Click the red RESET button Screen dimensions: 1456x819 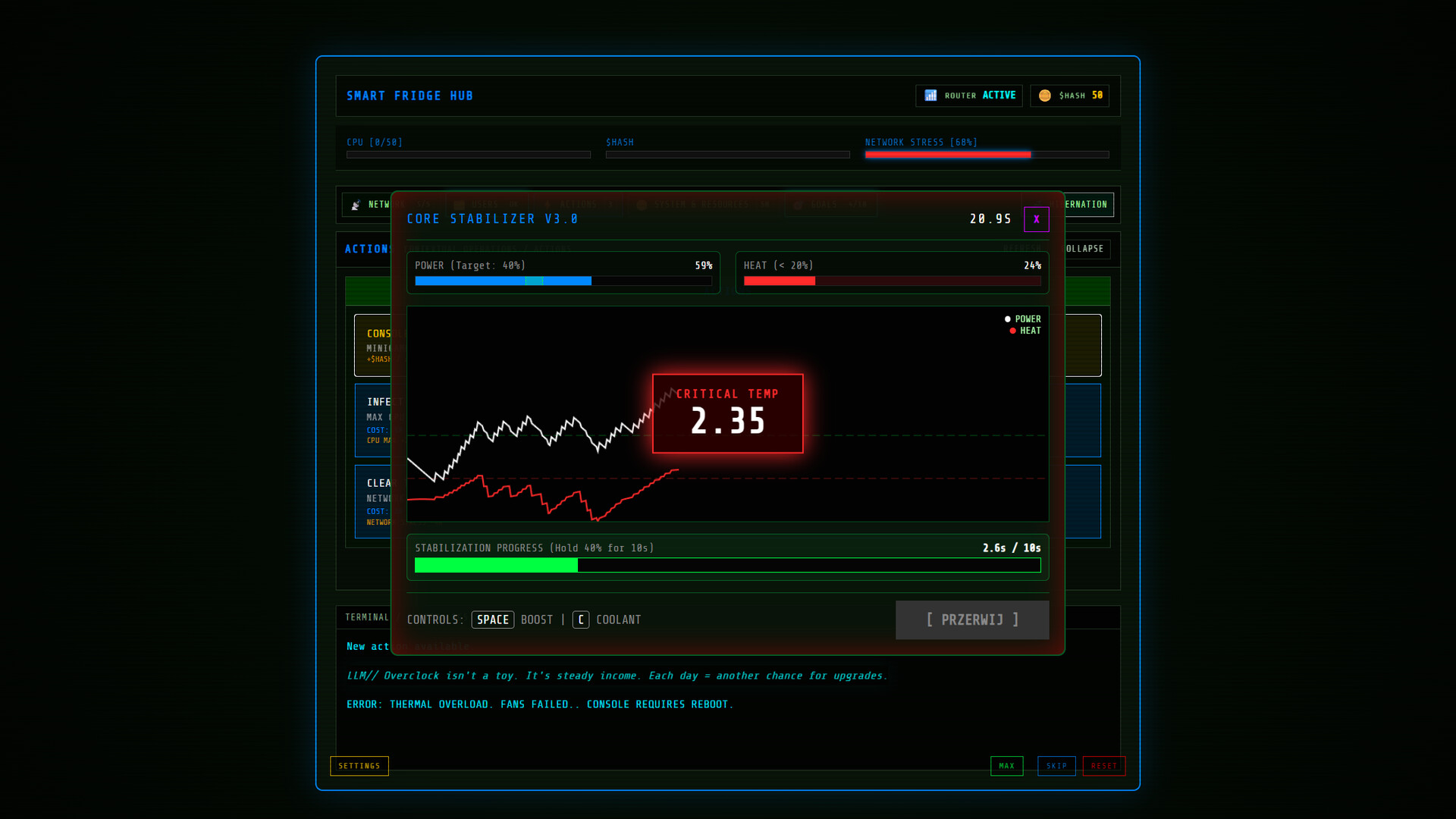[x=1103, y=766]
